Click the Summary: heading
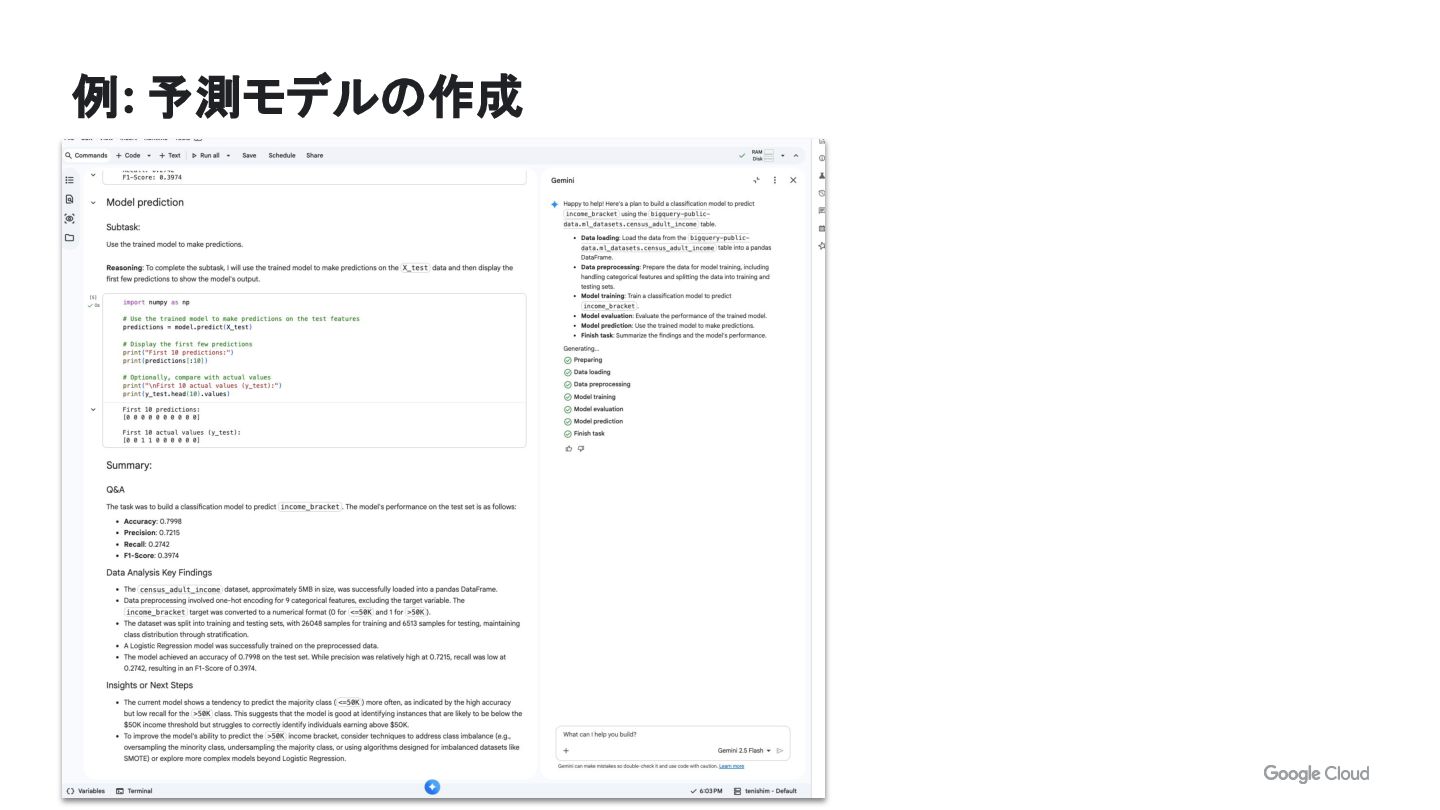The width and height of the screenshot is (1440, 810). (129, 465)
